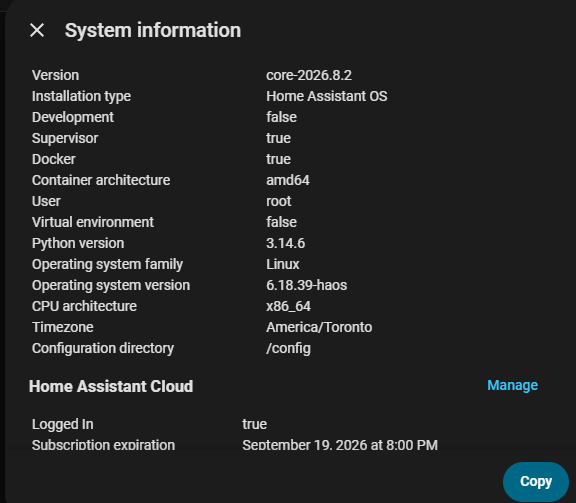This screenshot has height=503, width=576.
Task: Select the value /config
Action: 288,348
